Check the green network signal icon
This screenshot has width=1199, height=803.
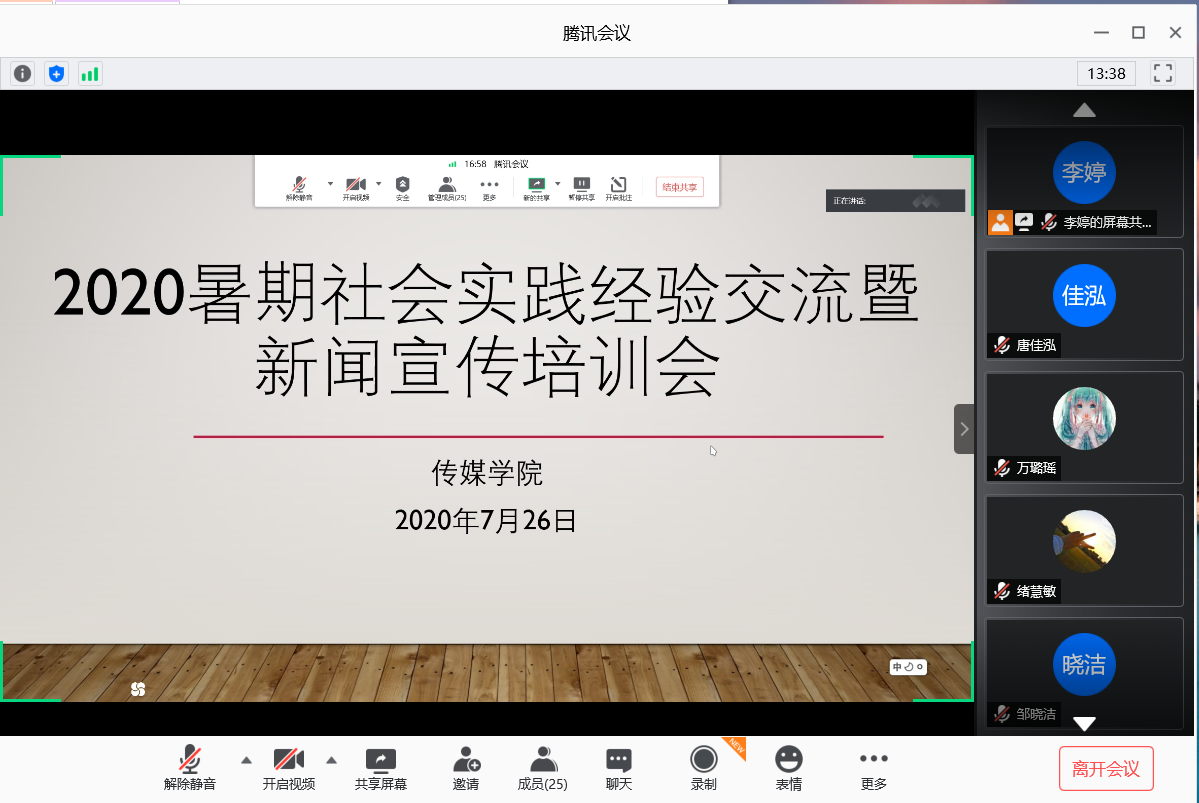[x=90, y=73]
